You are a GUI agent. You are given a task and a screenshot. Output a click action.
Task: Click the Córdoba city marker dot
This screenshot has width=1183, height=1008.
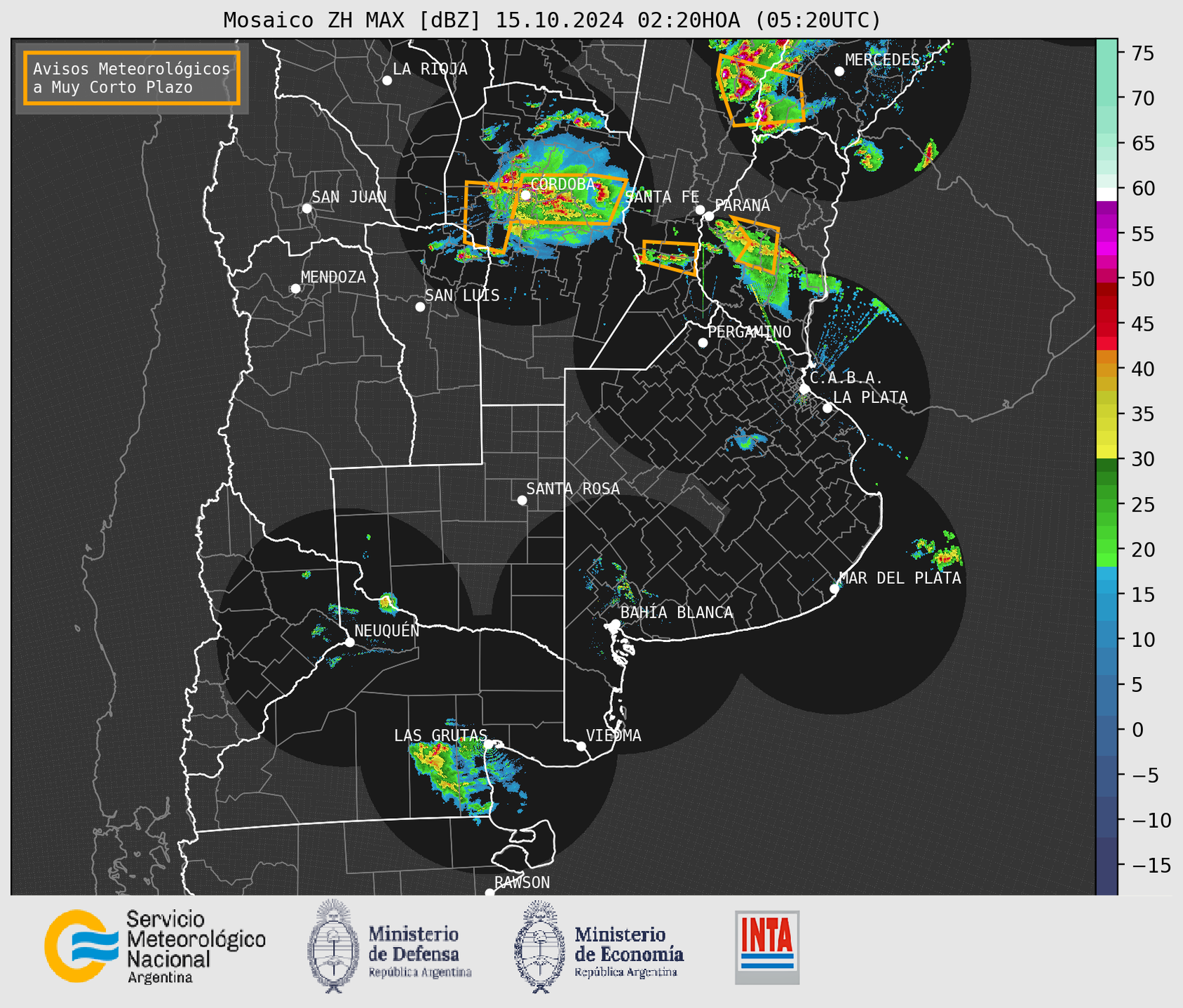tap(525, 195)
